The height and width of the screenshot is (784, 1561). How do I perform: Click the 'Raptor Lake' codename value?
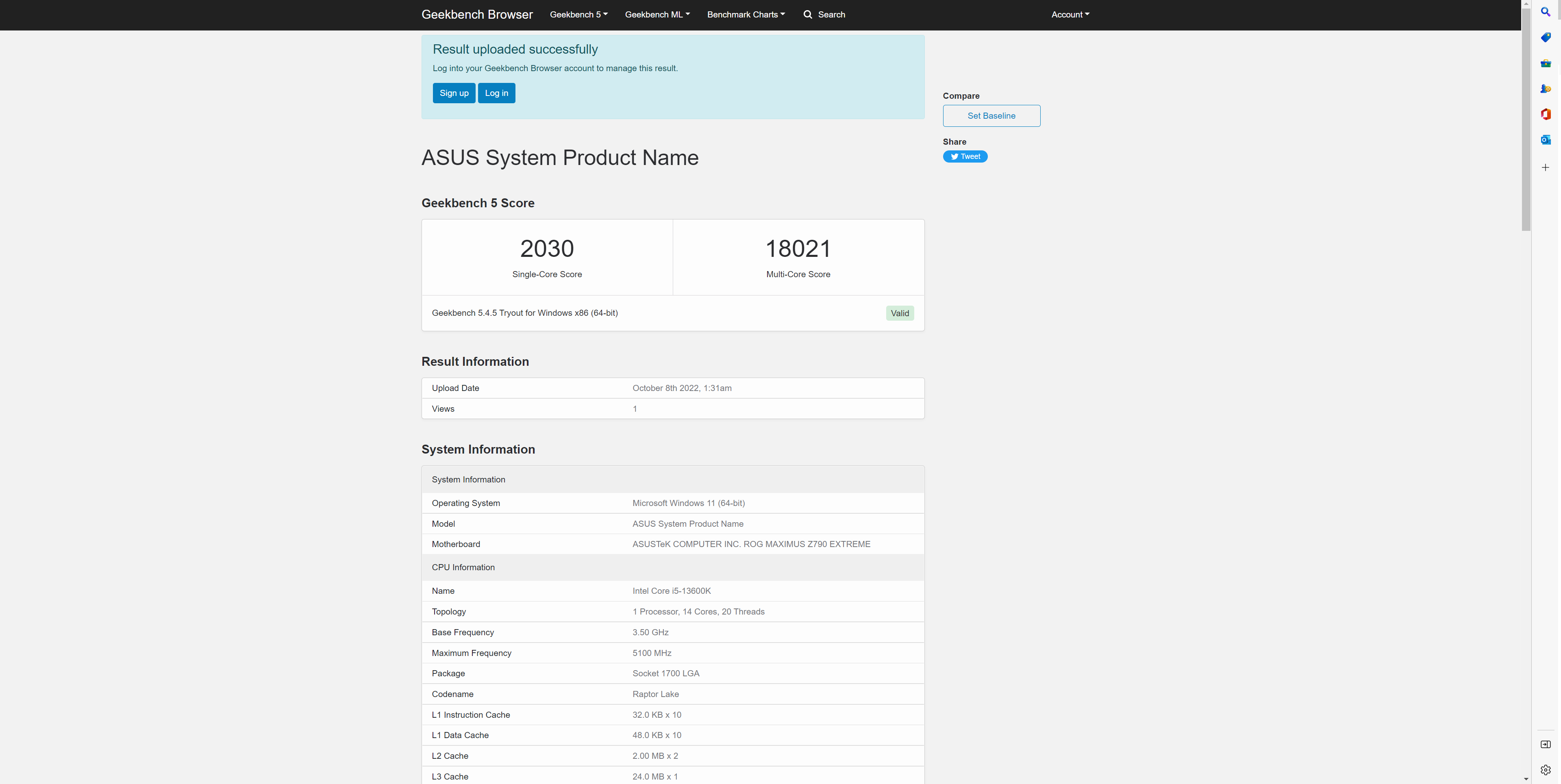click(655, 694)
